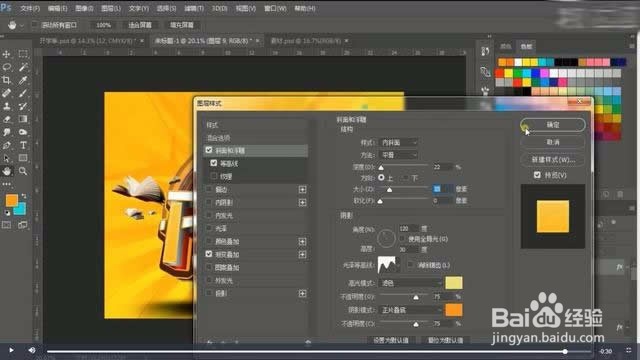Select the Gradient tool
This screenshot has width=640, height=360.
[x=23, y=119]
